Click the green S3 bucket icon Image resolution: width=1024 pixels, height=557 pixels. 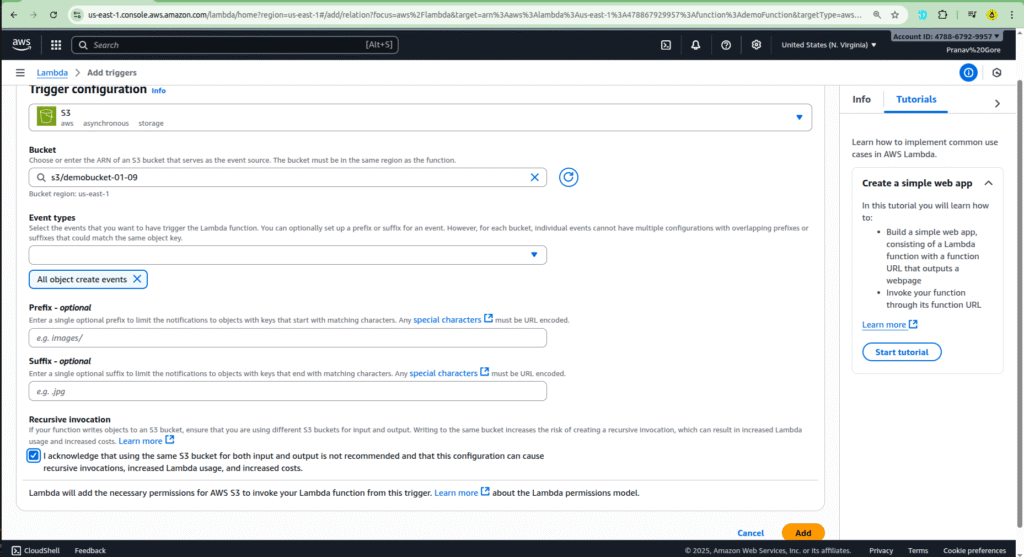46,116
